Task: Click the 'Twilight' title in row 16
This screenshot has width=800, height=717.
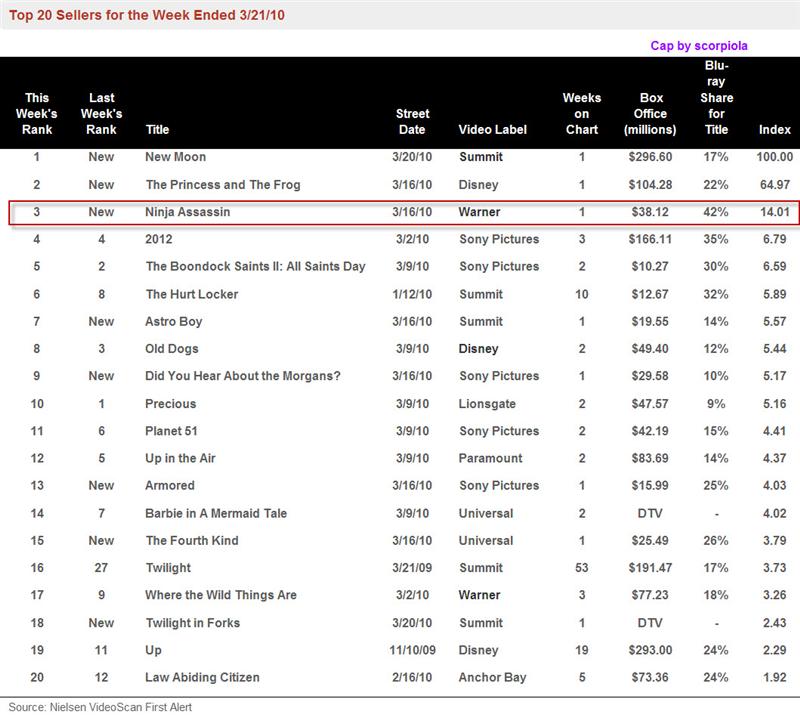Action: tap(168, 568)
